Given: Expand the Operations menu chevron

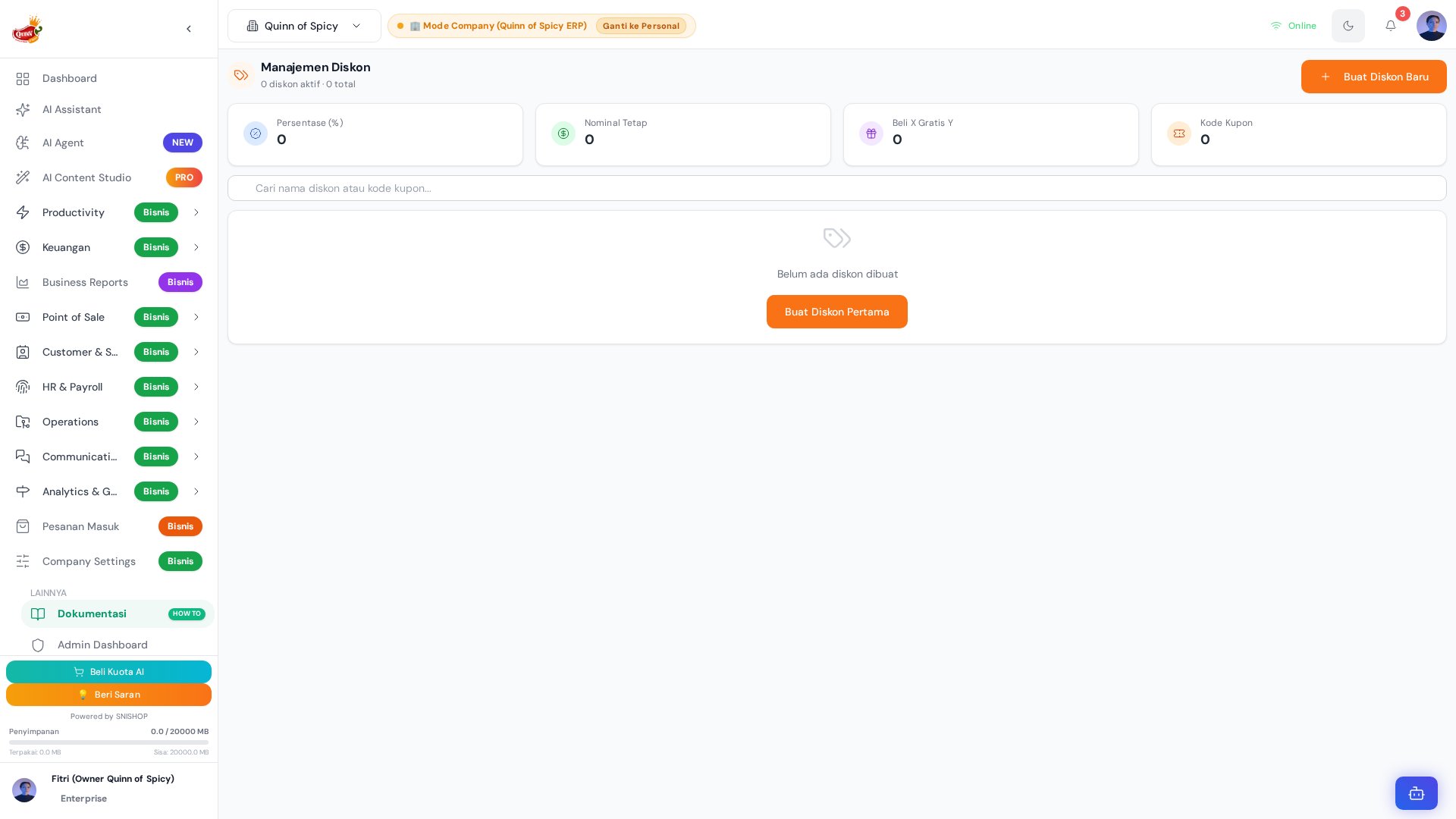Looking at the screenshot, I should tap(196, 422).
